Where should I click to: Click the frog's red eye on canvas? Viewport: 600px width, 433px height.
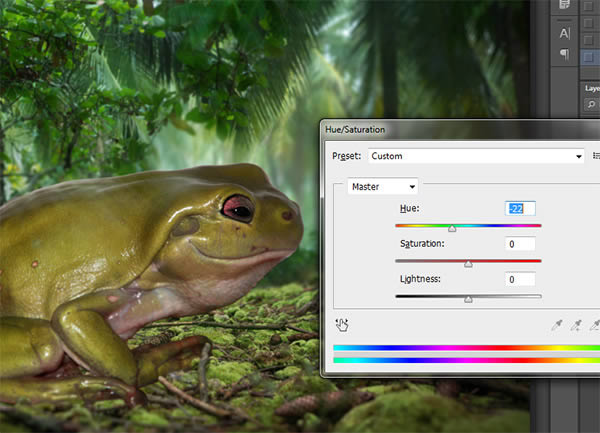coord(238,208)
